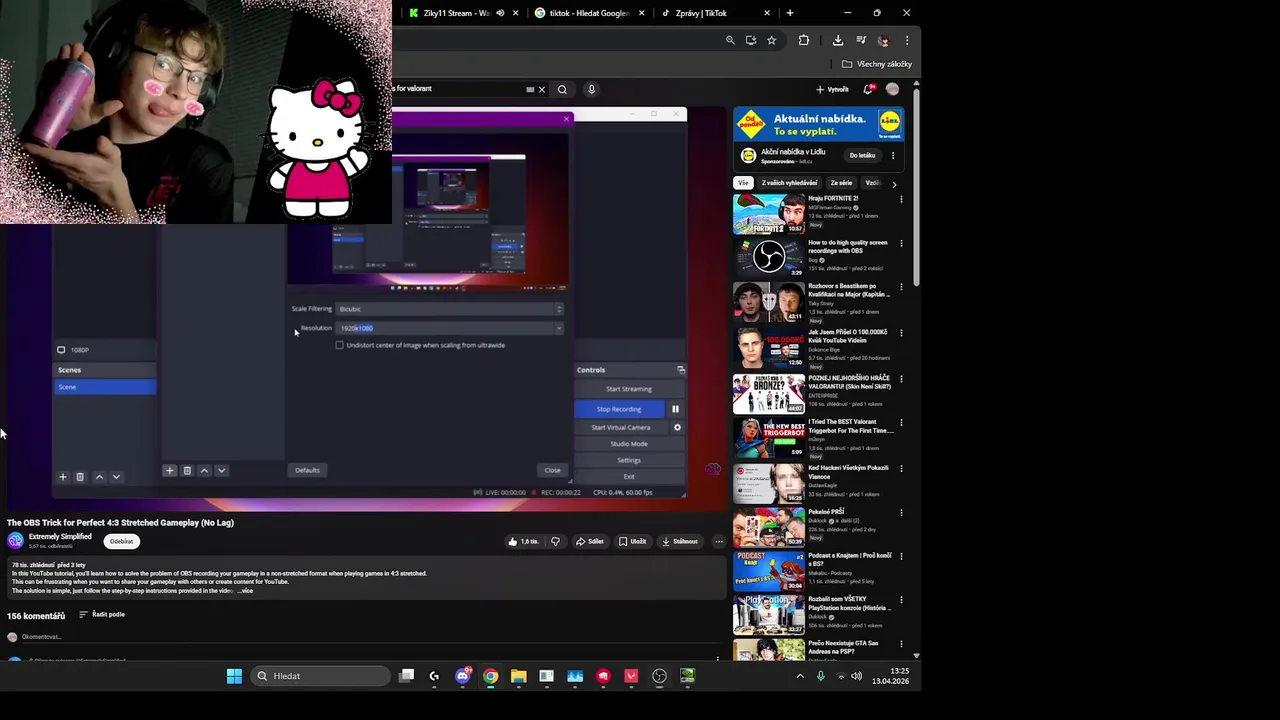Click Do letáku on the Lidl ad
The image size is (1280, 720).
click(862, 156)
